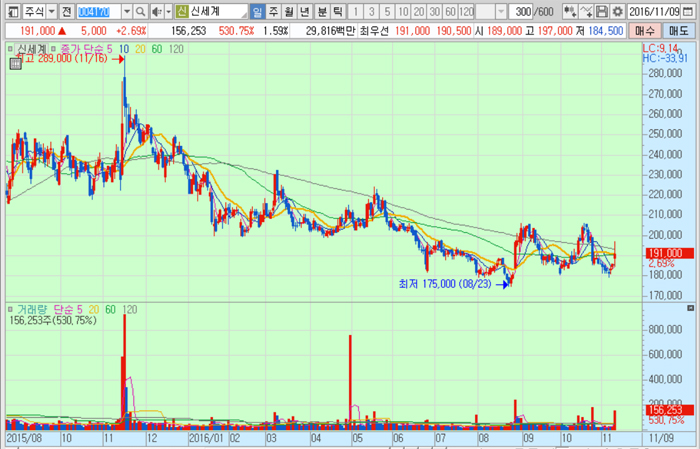Click the magnifier stock search icon
Screen dimensions: 700x449
142,11
